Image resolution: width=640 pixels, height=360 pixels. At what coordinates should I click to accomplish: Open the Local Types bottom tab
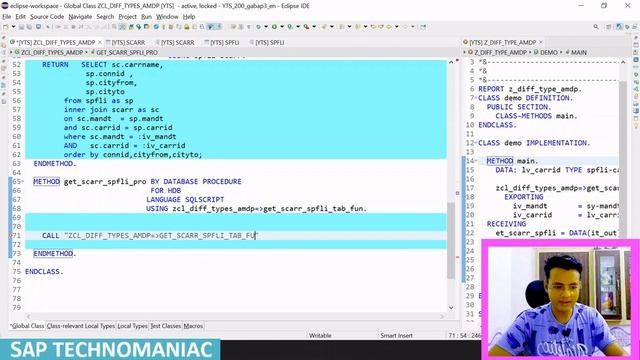pos(132,326)
